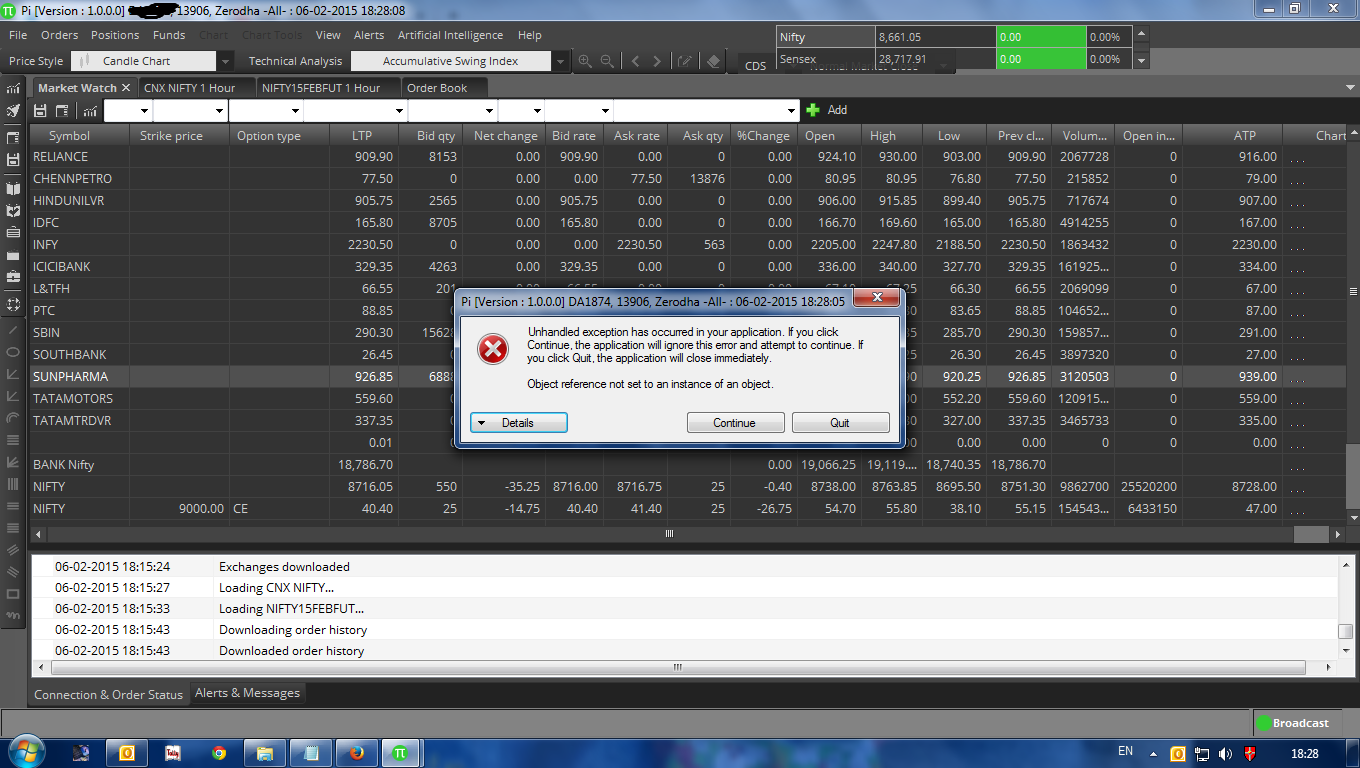1360x768 pixels.
Task: Switch to the Alerts & Messages tab
Action: pyautogui.click(x=247, y=693)
